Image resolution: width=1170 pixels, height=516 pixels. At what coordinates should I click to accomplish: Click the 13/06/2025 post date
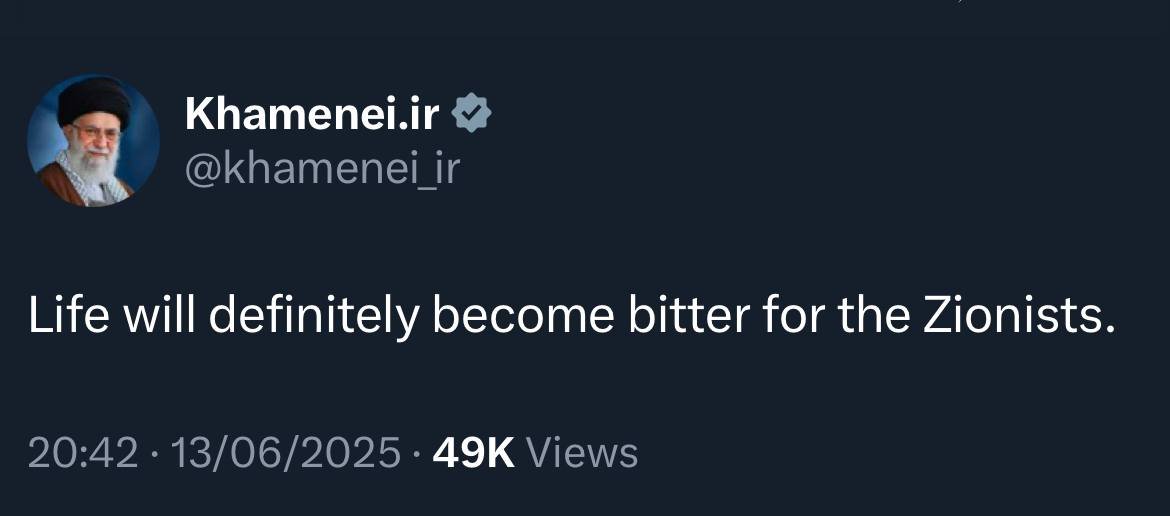[286, 453]
